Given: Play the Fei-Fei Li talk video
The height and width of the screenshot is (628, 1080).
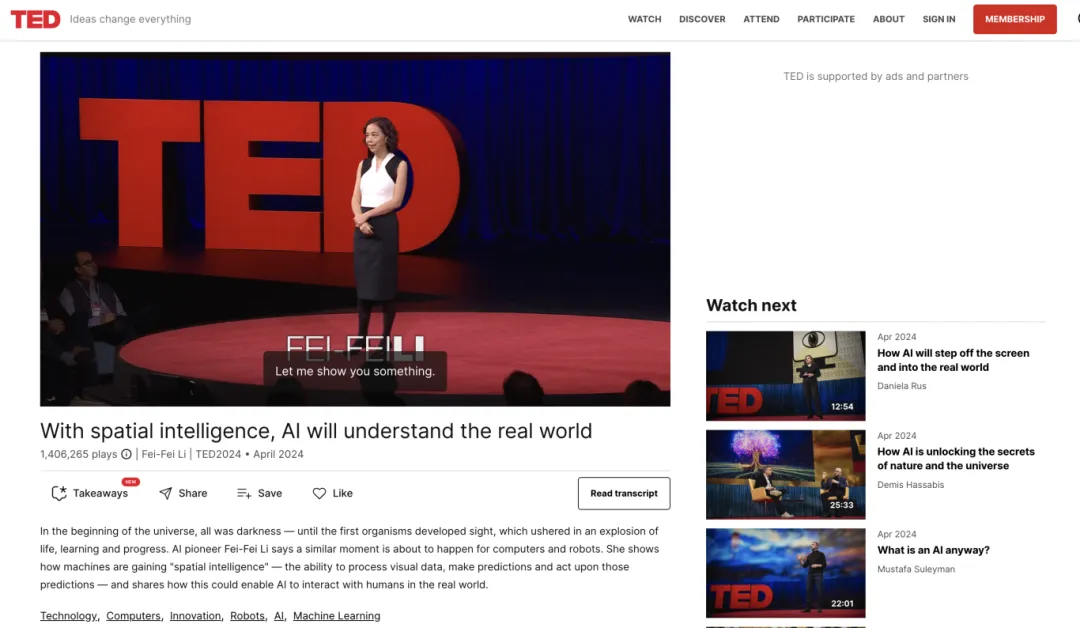Looking at the screenshot, I should [355, 229].
